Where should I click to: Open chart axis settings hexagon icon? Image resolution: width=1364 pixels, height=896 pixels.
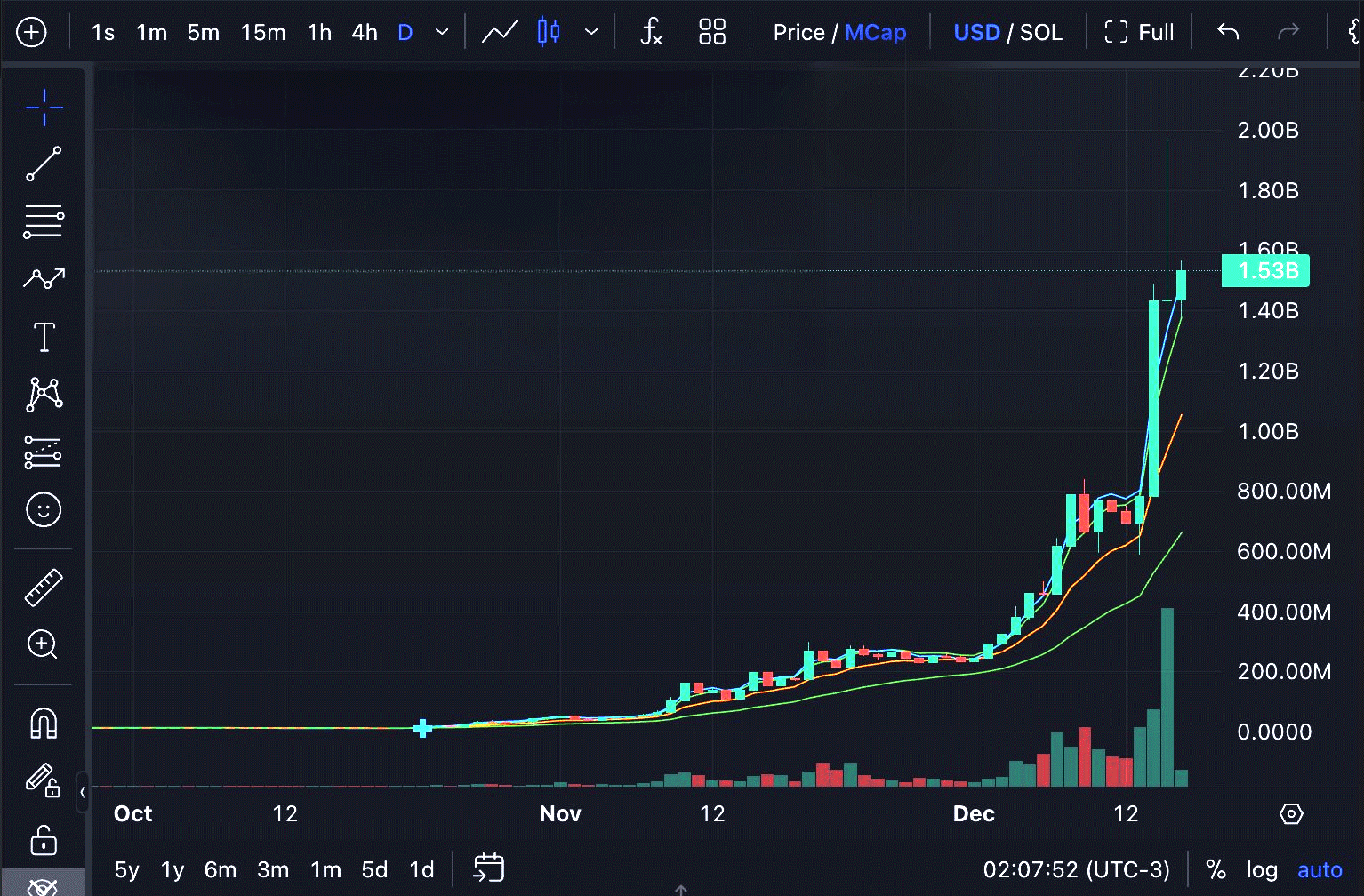point(1291,813)
